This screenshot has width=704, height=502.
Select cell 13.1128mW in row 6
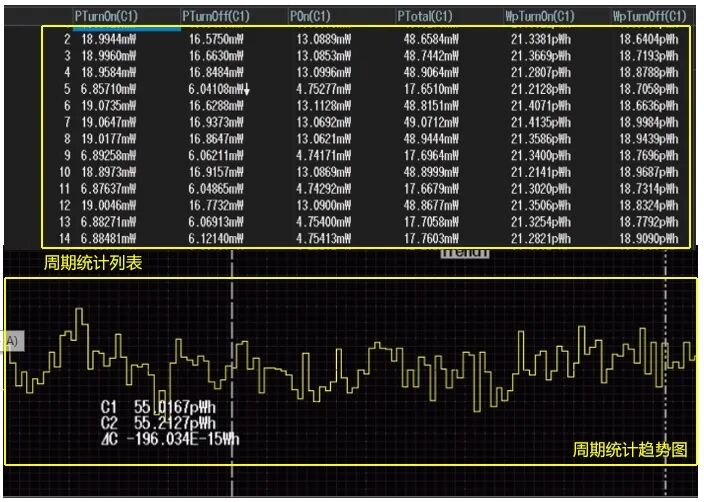point(324,106)
